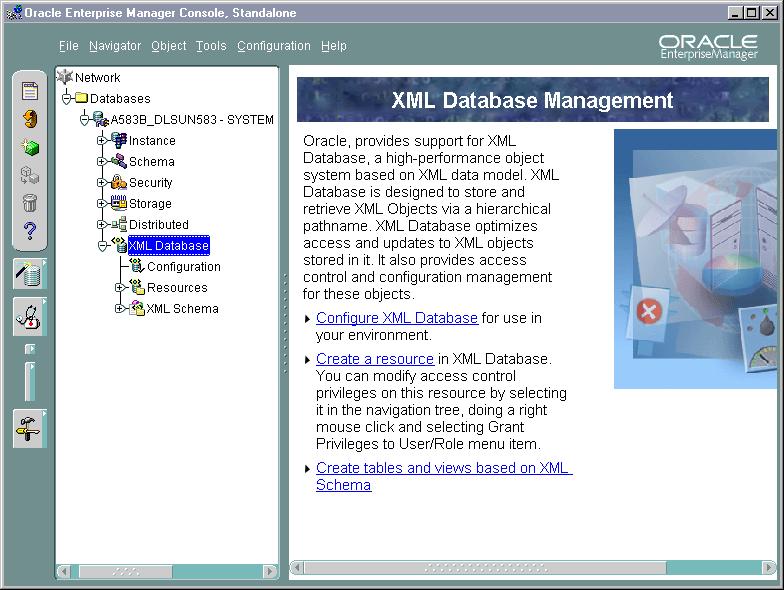Click the report/list icon in left toolbar

(30, 91)
